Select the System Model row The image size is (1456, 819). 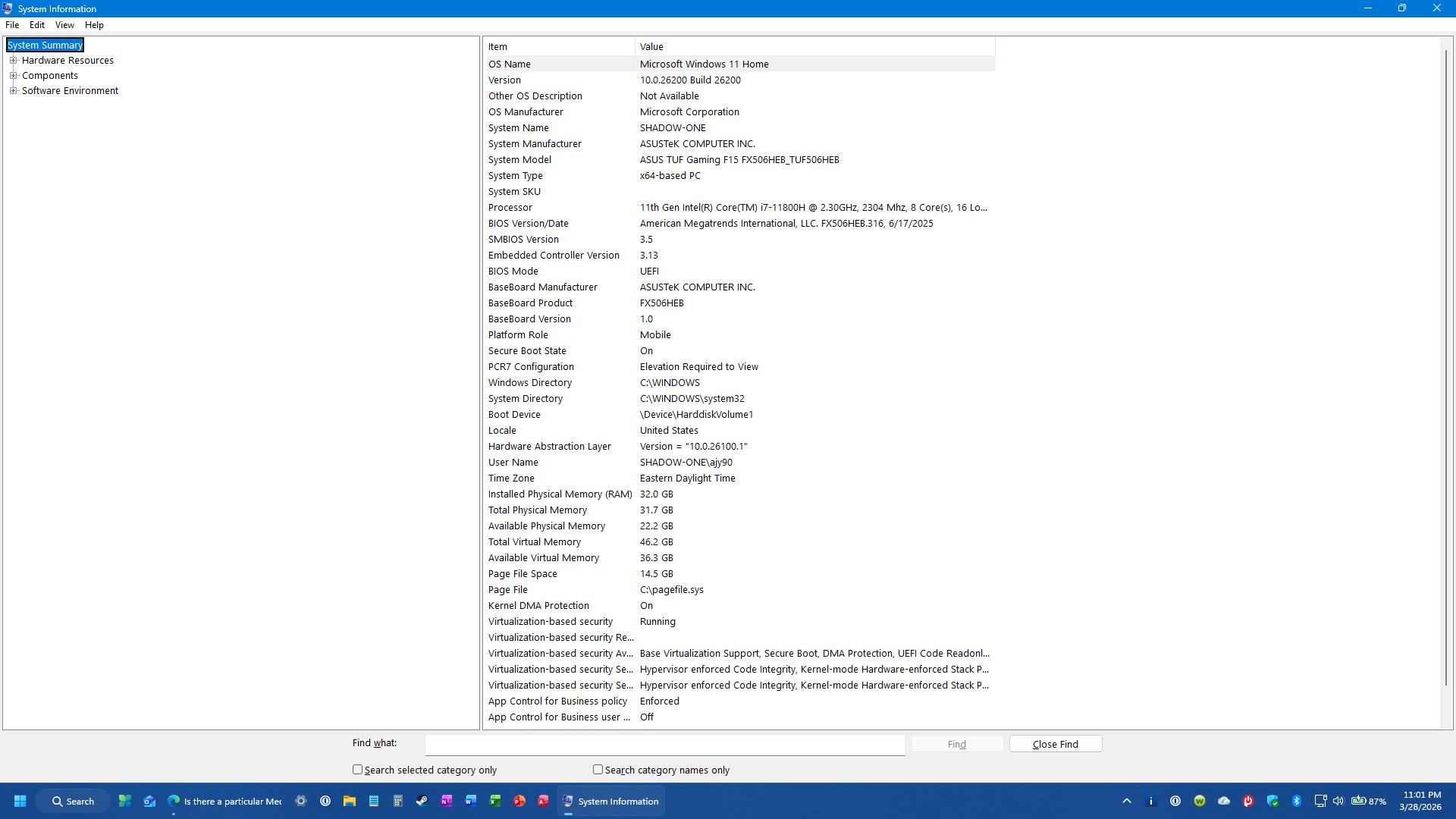740,159
